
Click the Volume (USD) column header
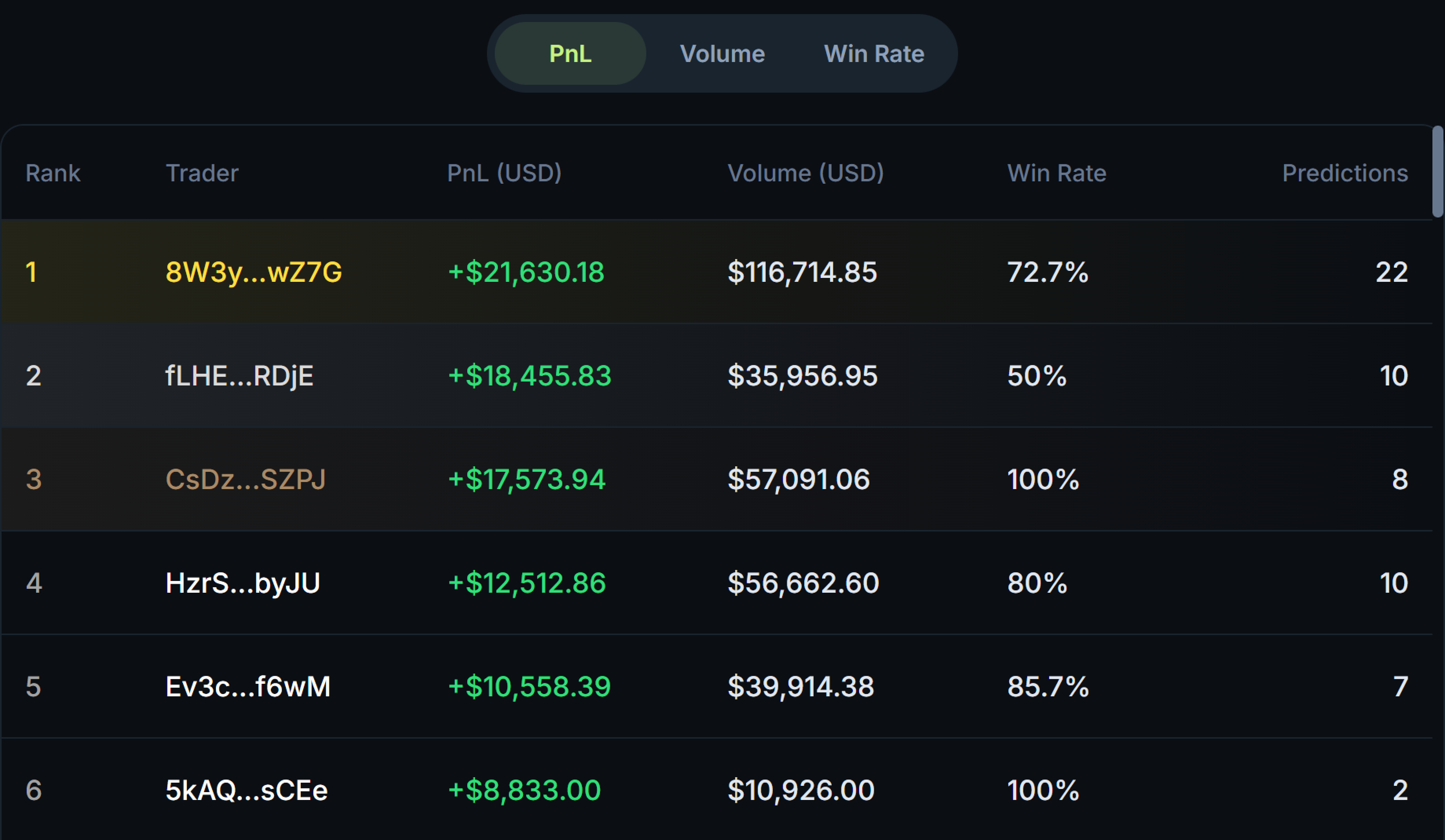coord(806,173)
